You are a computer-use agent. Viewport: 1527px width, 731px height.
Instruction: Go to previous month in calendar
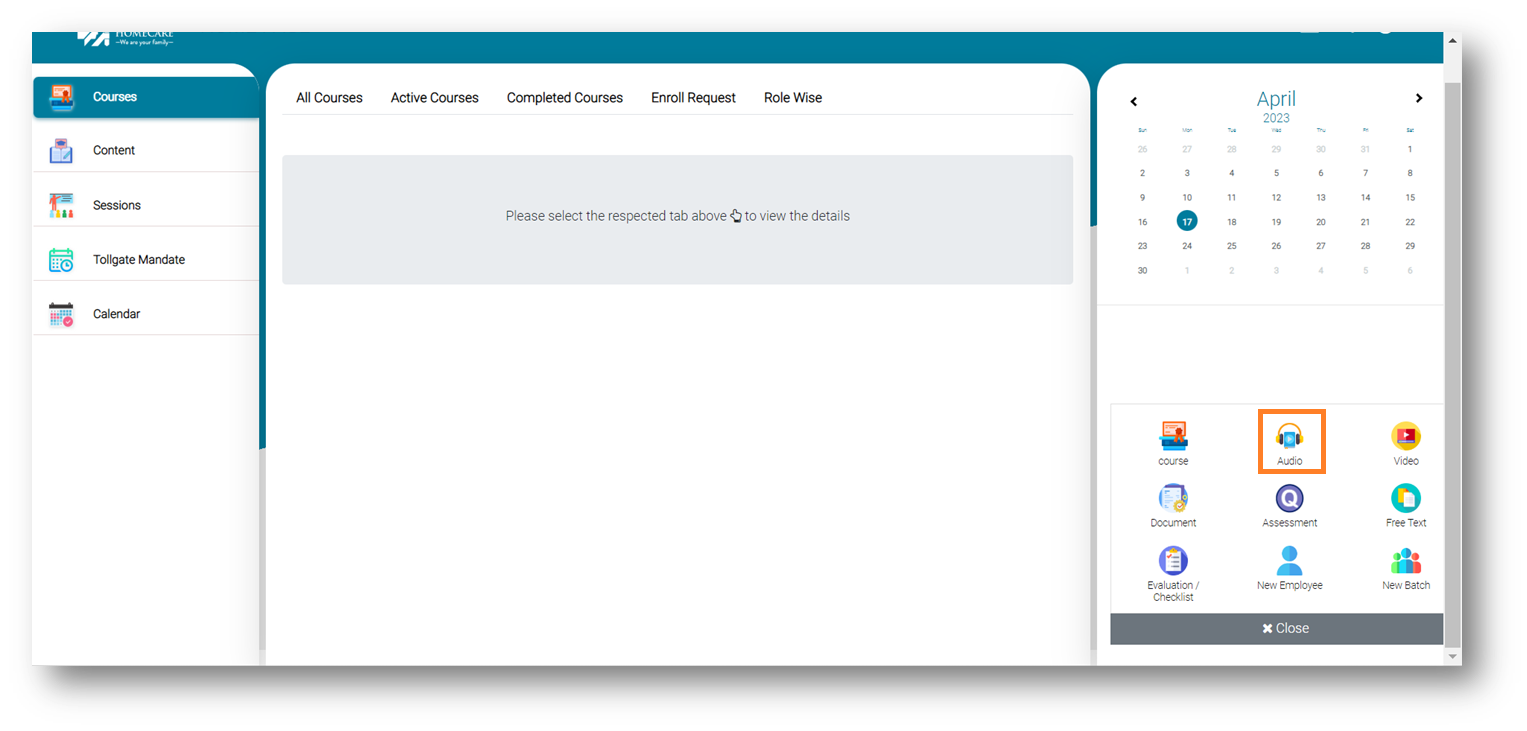(x=1134, y=101)
